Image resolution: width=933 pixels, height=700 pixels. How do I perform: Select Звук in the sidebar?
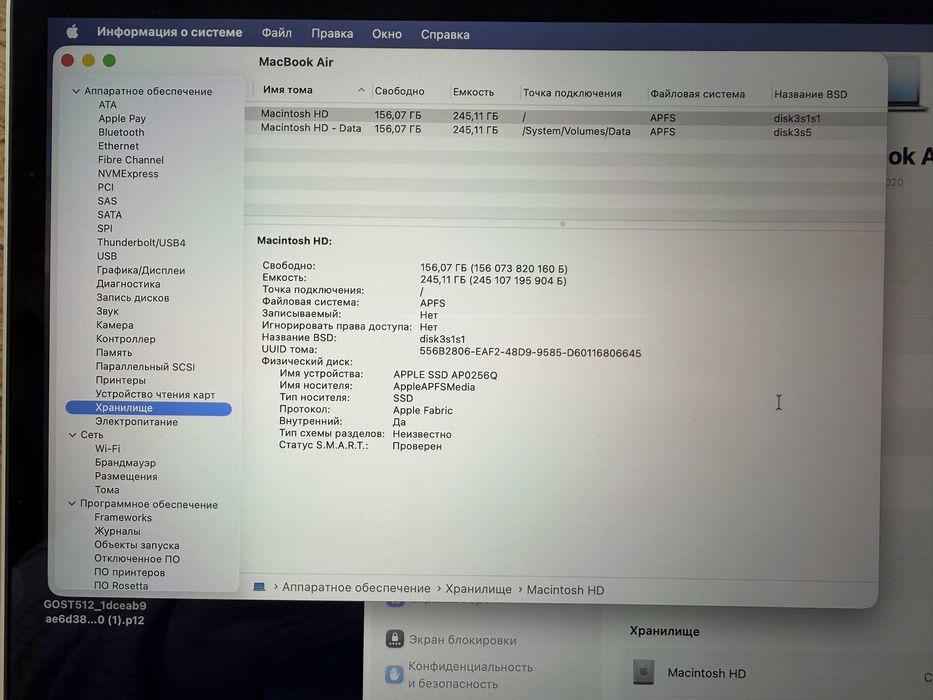107,311
